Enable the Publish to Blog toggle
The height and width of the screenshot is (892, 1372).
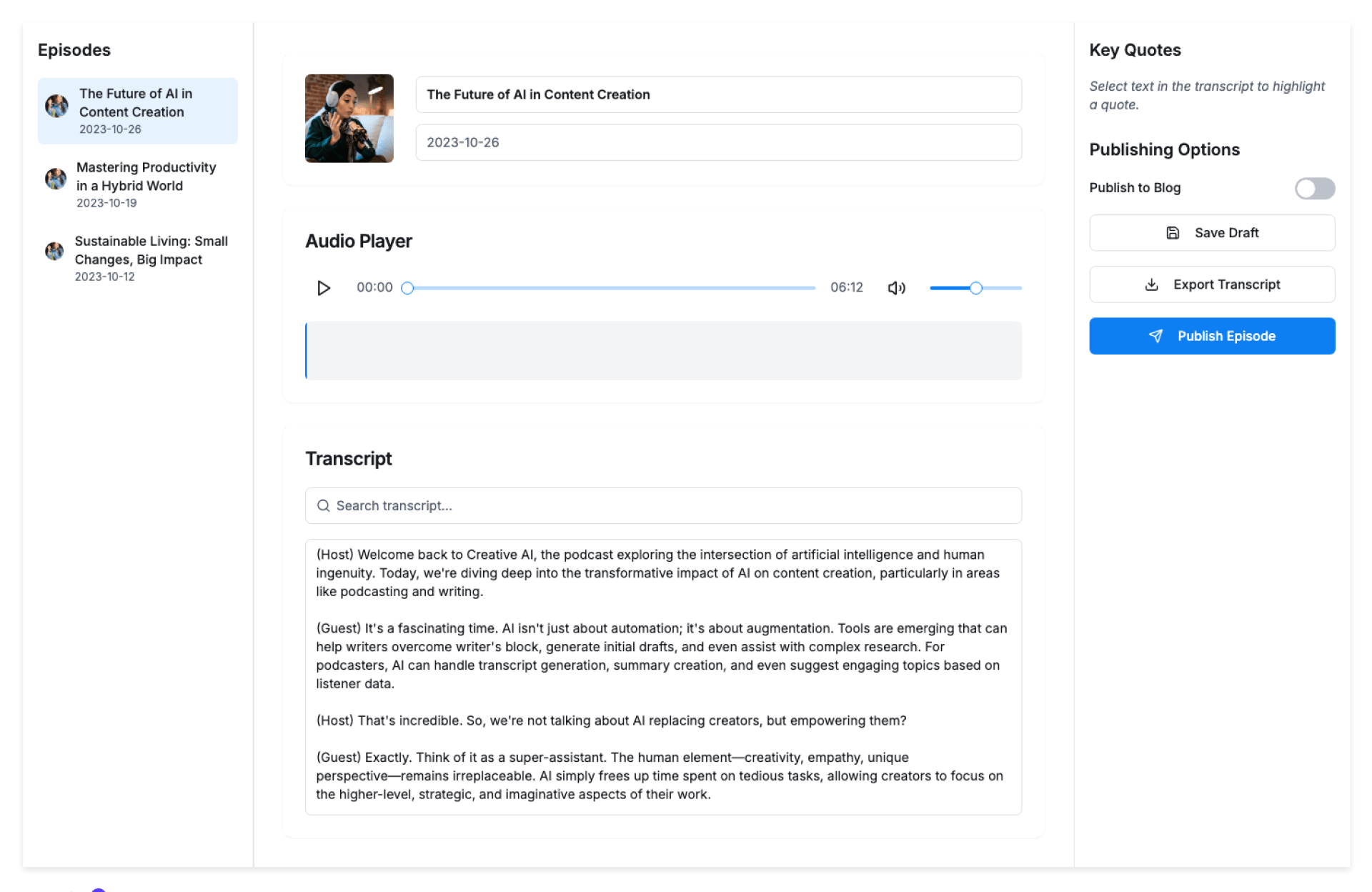point(1314,189)
